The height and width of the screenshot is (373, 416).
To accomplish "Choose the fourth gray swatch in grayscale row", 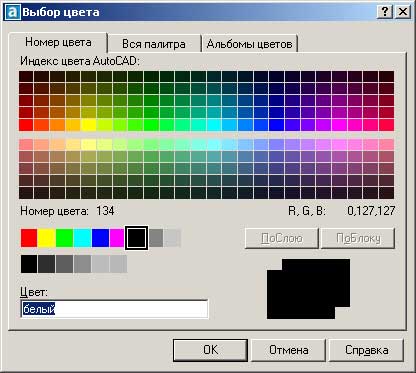I will 82,264.
